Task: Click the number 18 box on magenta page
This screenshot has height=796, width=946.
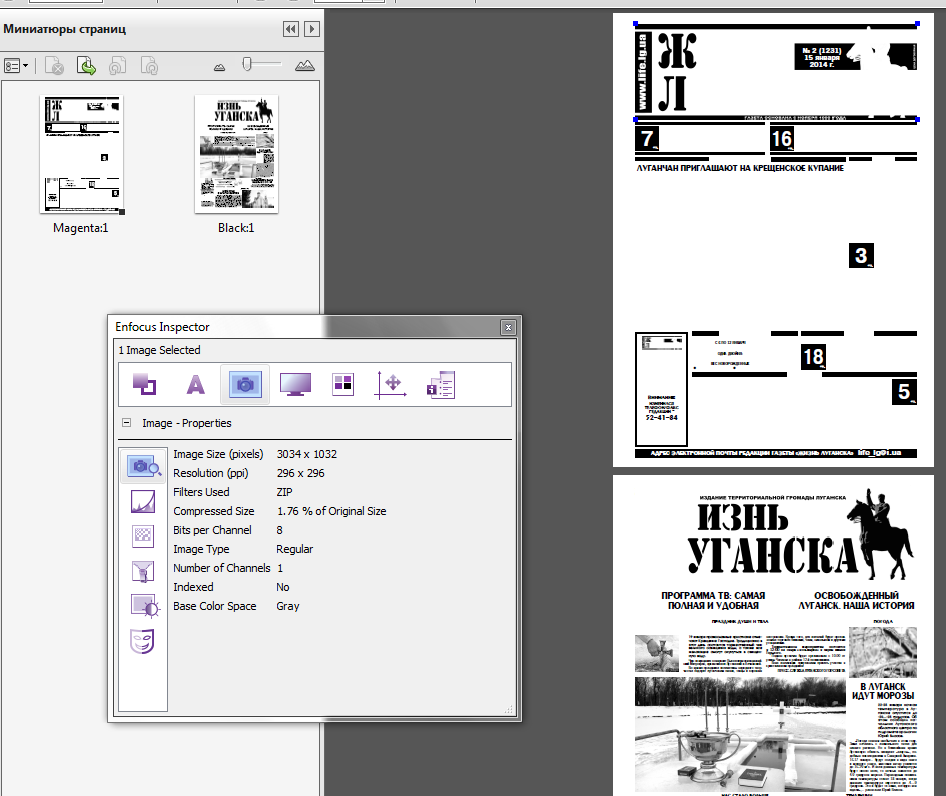Action: coord(813,357)
